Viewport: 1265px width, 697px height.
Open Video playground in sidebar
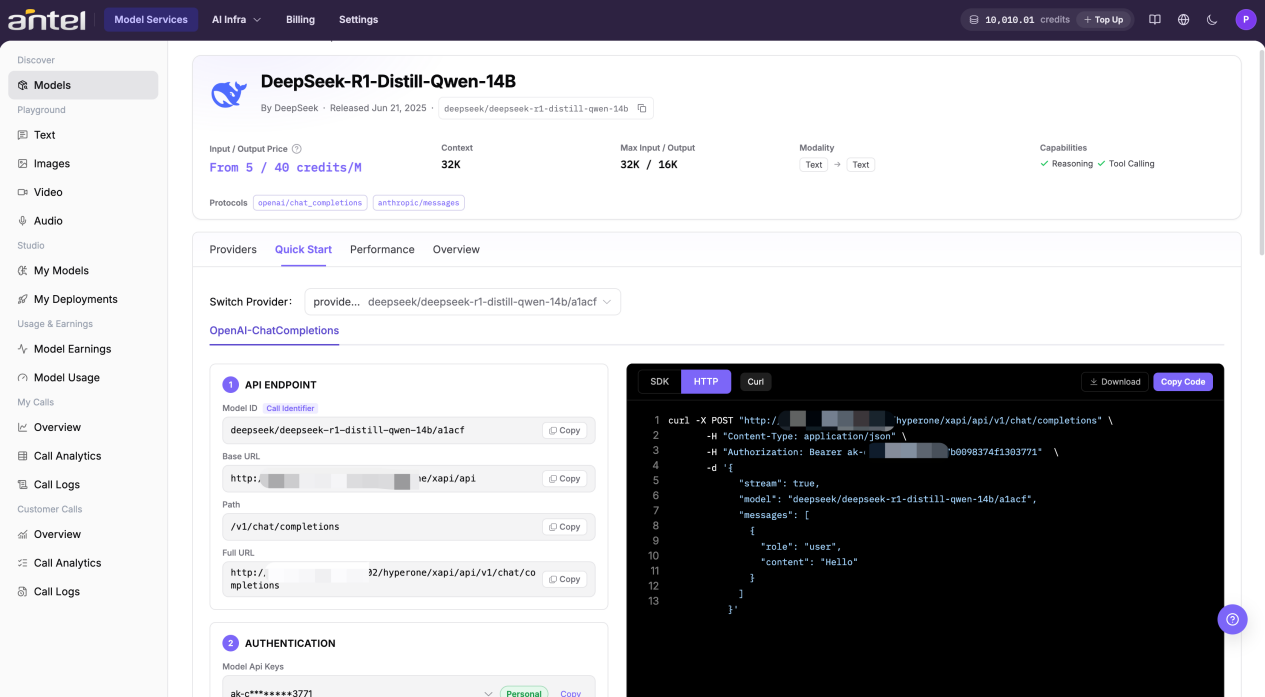pos(83,192)
